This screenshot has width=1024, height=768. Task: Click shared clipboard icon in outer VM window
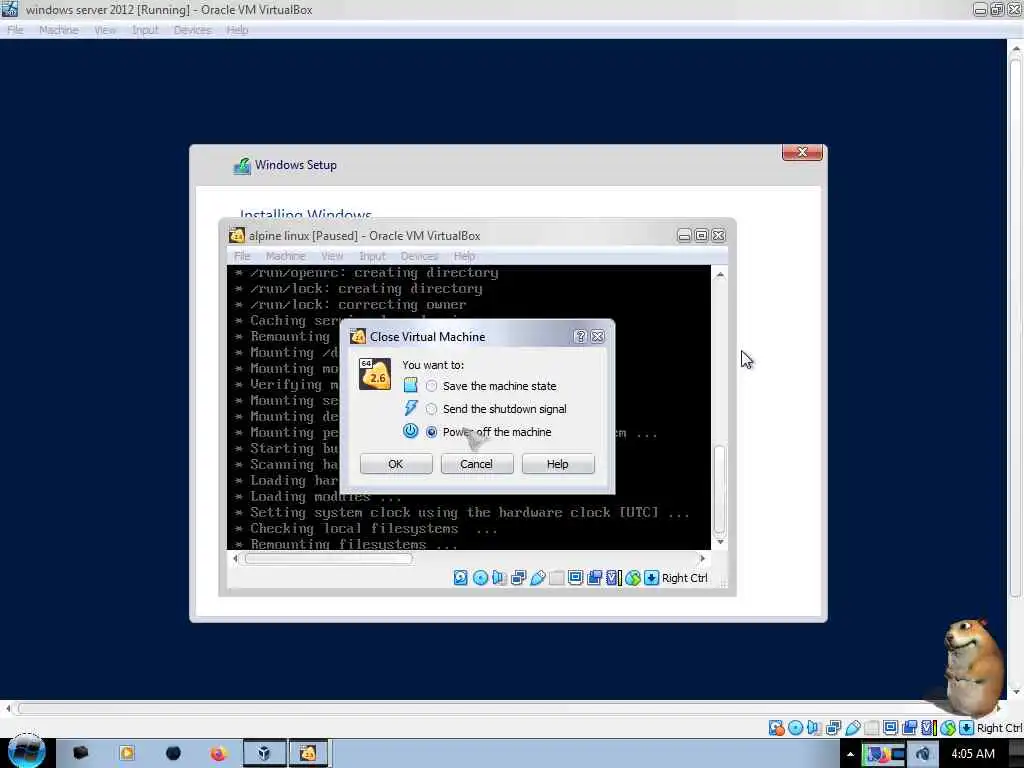point(909,728)
